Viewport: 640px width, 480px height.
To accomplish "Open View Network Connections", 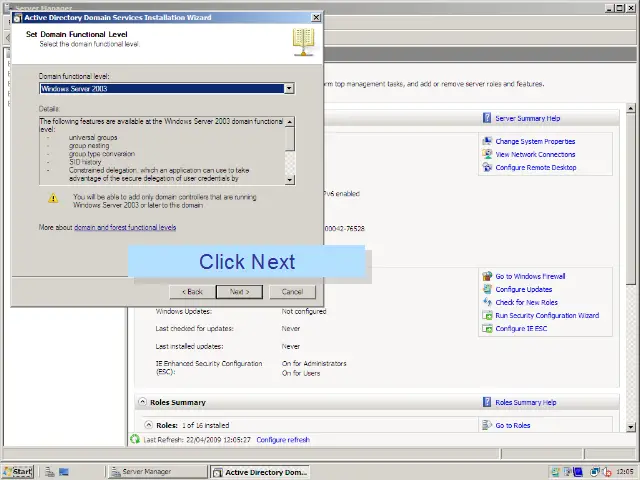I will (x=535, y=155).
